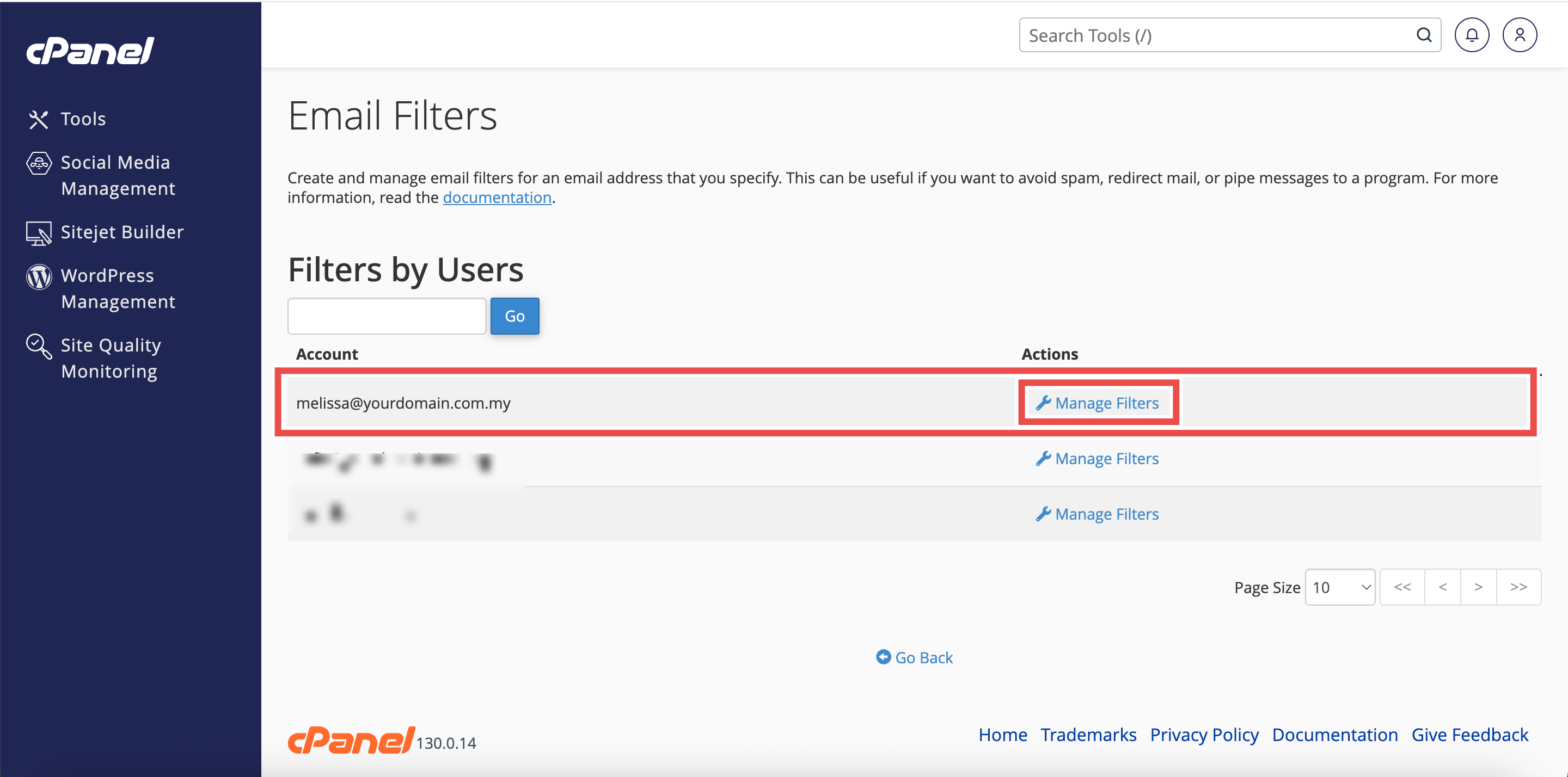Click the cPanel logo in sidebar
The width and height of the screenshot is (1568, 777).
[90, 51]
